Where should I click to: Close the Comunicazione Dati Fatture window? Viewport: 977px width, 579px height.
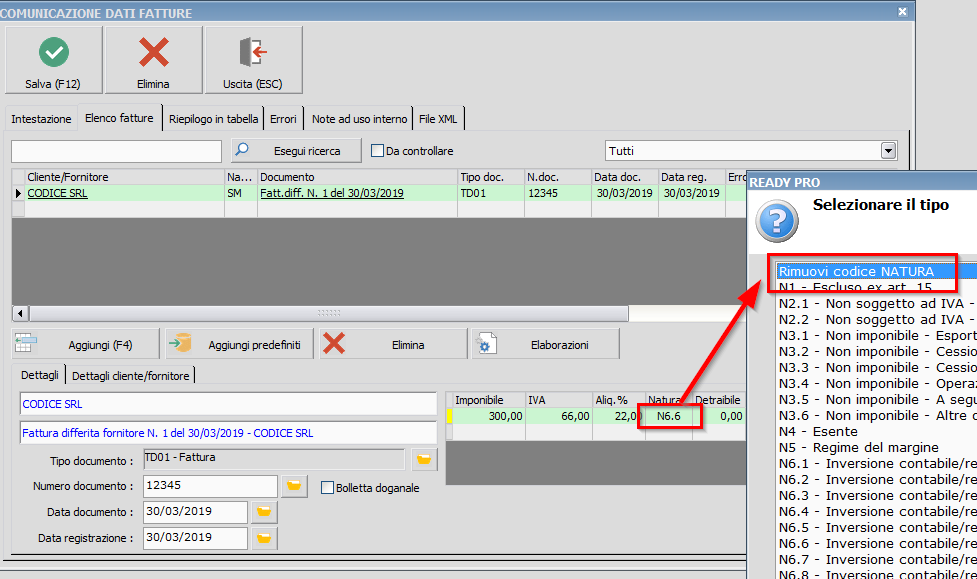click(902, 12)
